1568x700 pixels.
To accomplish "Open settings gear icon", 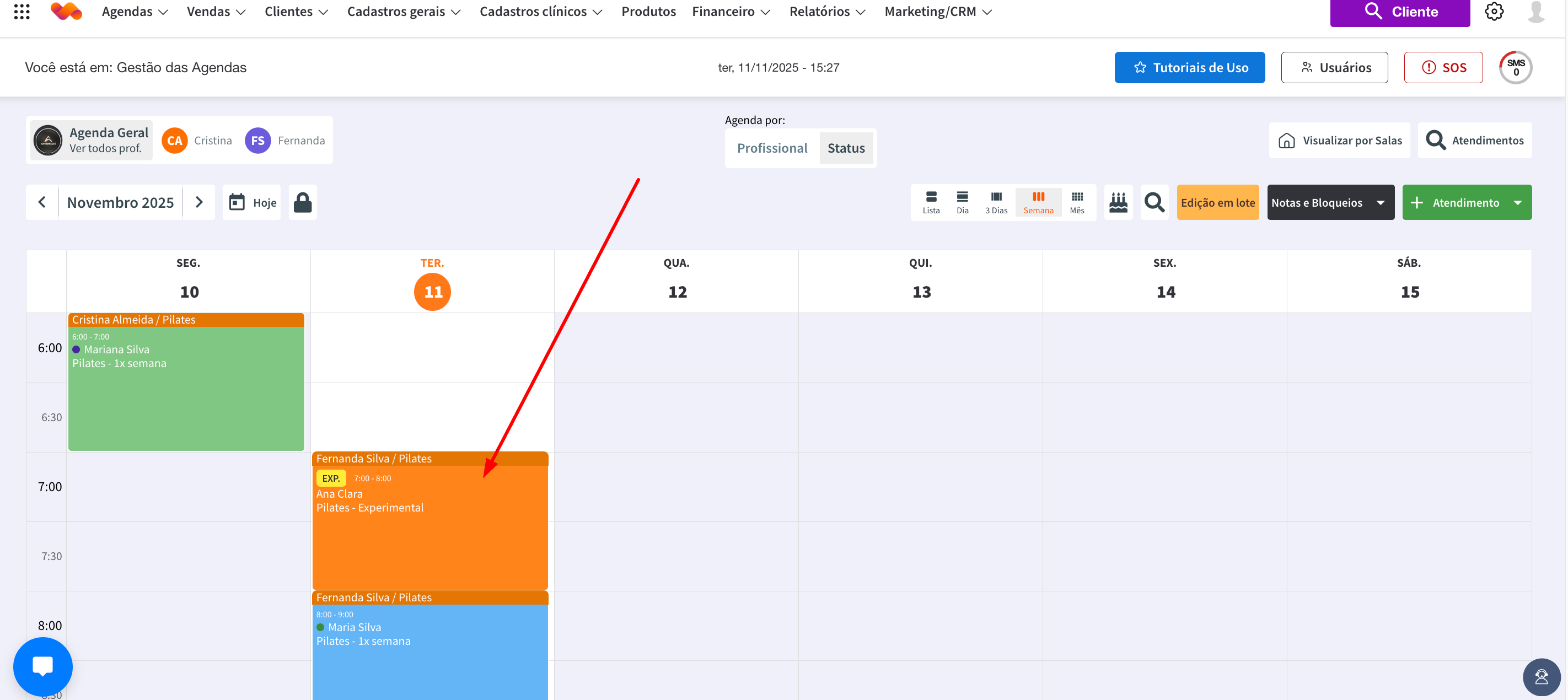I will 1493,12.
